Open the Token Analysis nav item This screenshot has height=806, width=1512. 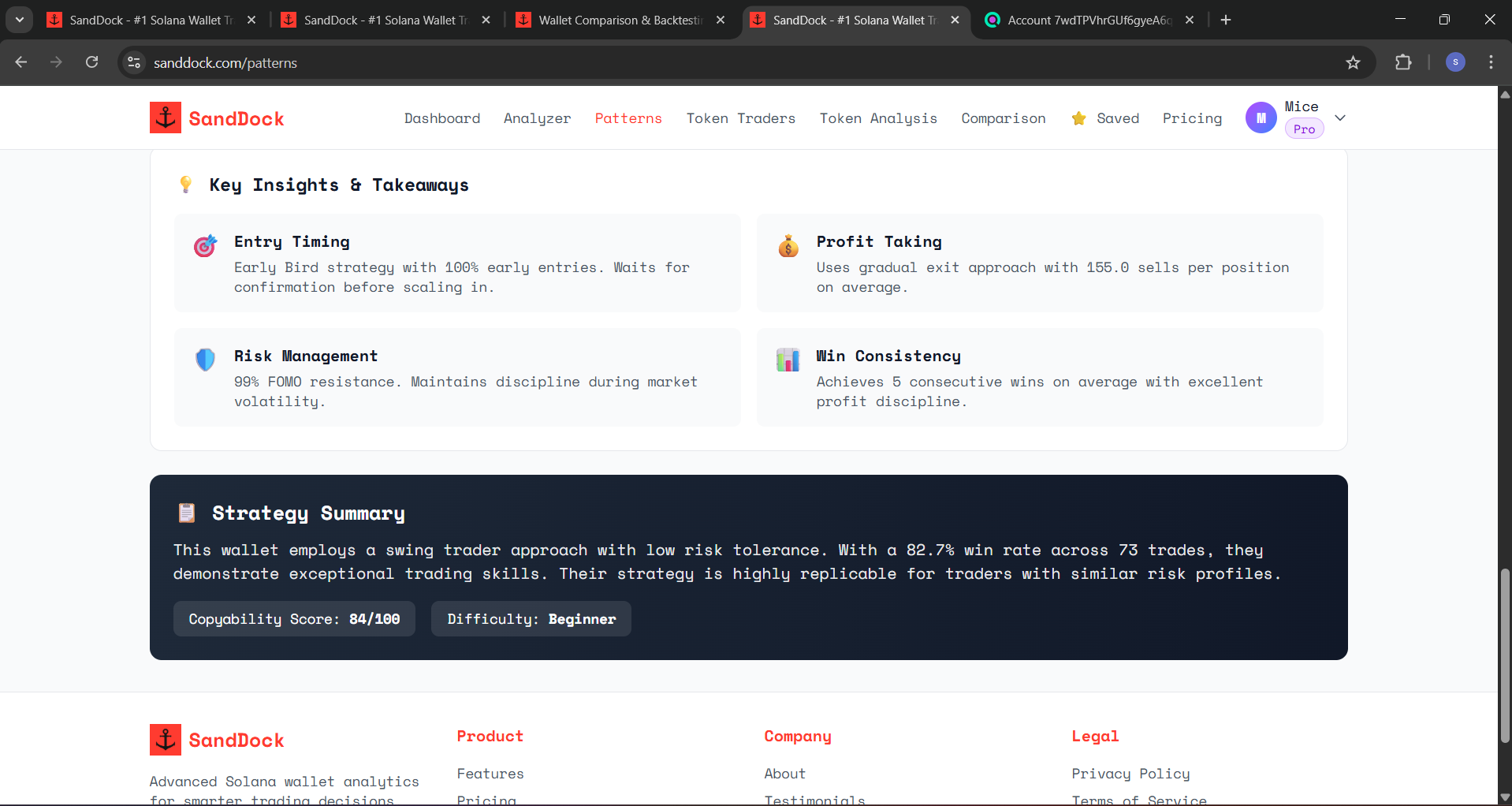(878, 118)
